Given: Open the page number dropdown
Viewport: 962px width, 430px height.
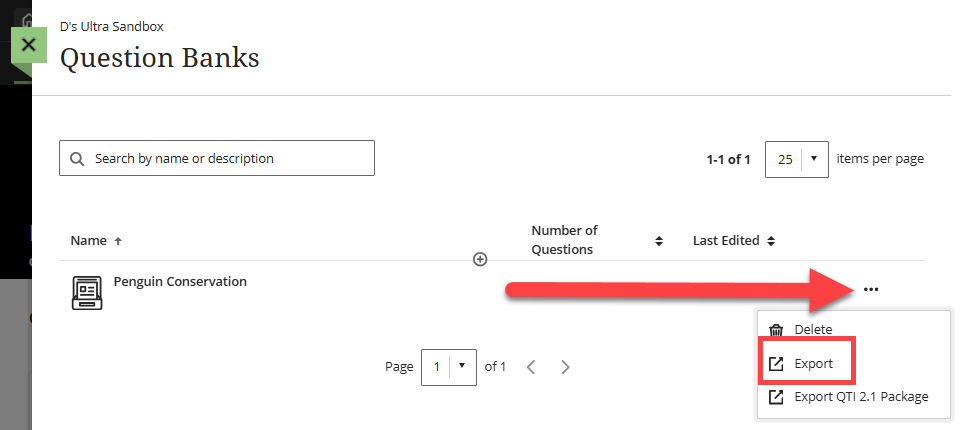Looking at the screenshot, I should [x=449, y=367].
